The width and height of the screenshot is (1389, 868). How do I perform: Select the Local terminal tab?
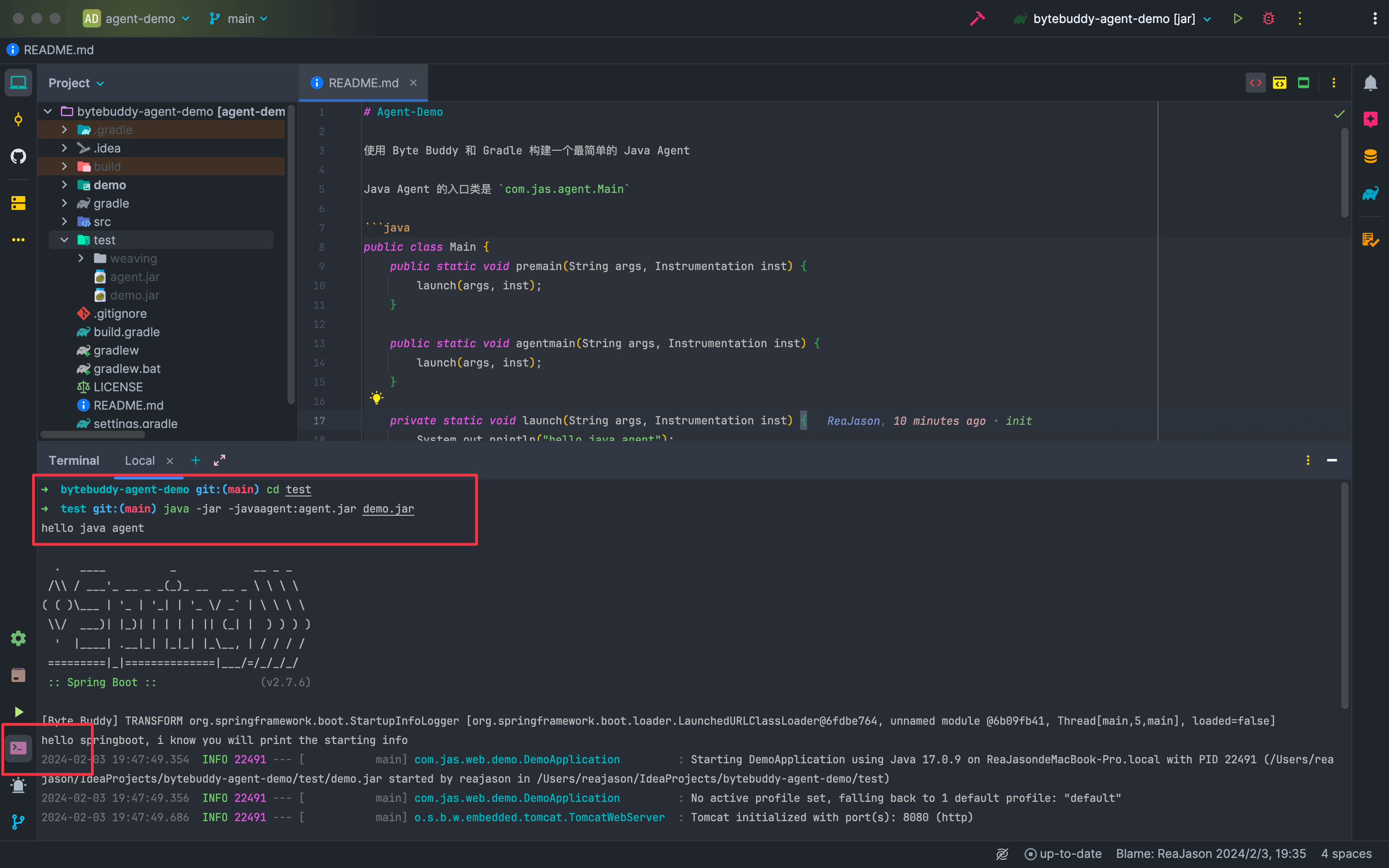tap(140, 460)
